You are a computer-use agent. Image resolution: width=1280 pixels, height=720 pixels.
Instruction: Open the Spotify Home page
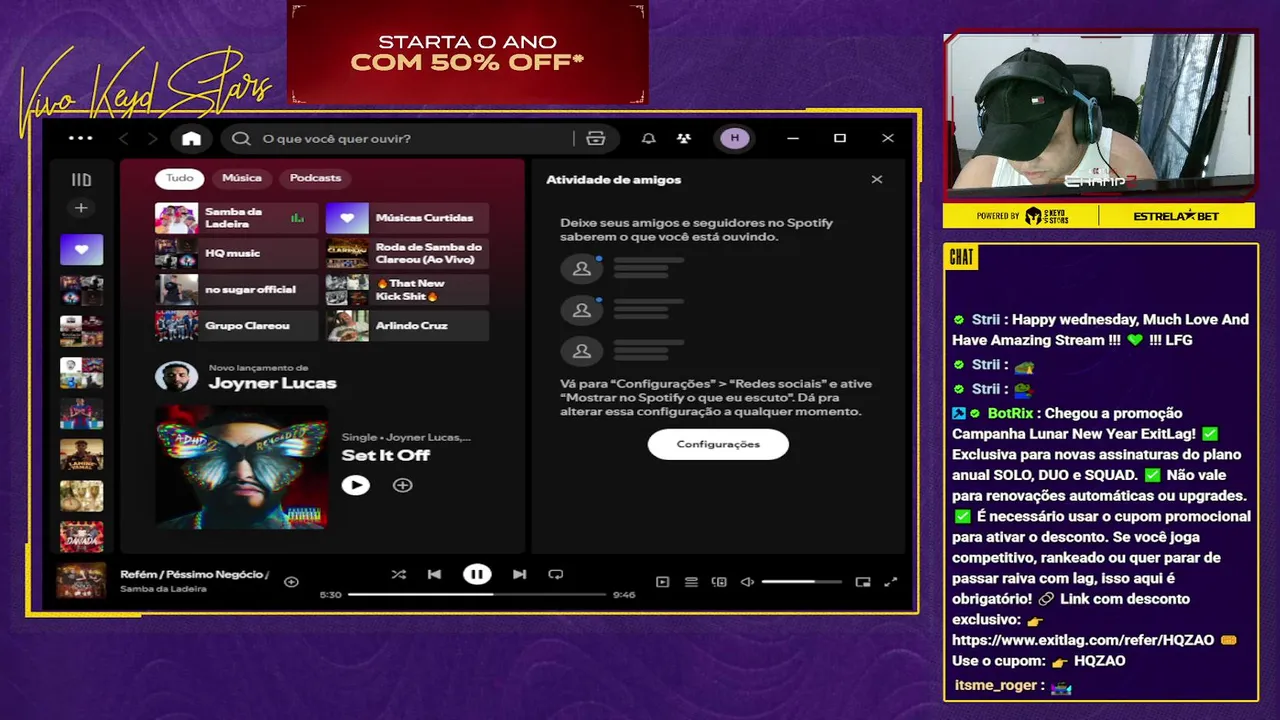point(191,138)
